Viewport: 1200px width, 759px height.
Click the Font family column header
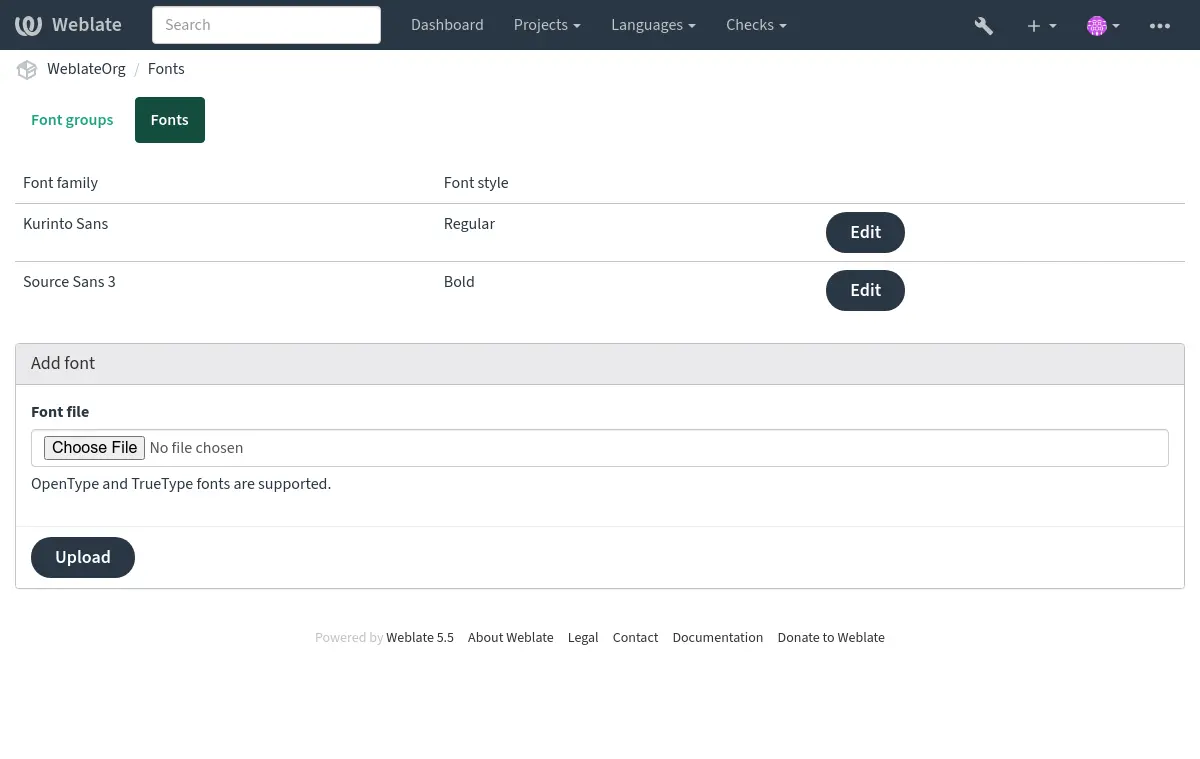pyautogui.click(x=60, y=183)
